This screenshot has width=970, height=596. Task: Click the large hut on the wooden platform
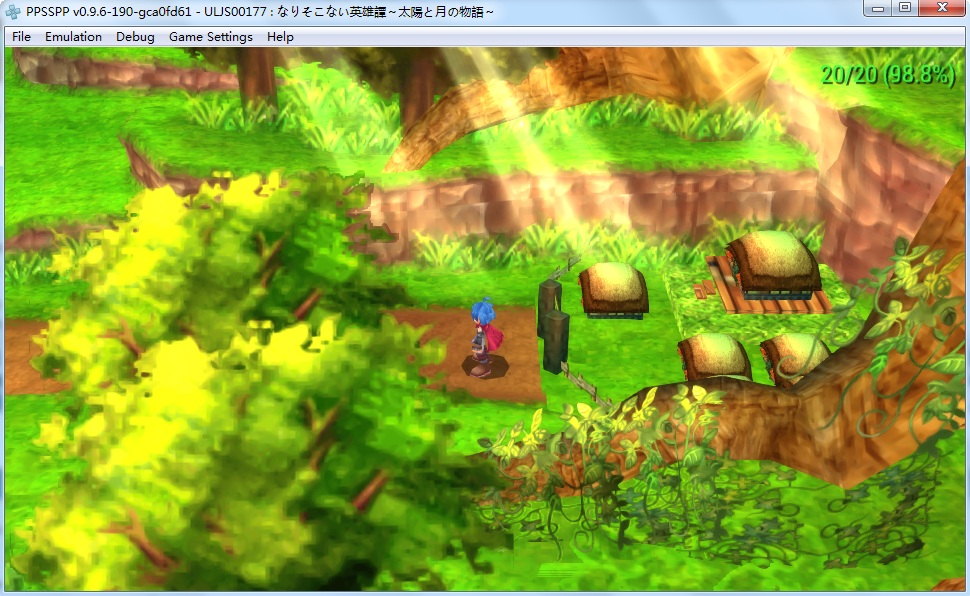[x=772, y=262]
